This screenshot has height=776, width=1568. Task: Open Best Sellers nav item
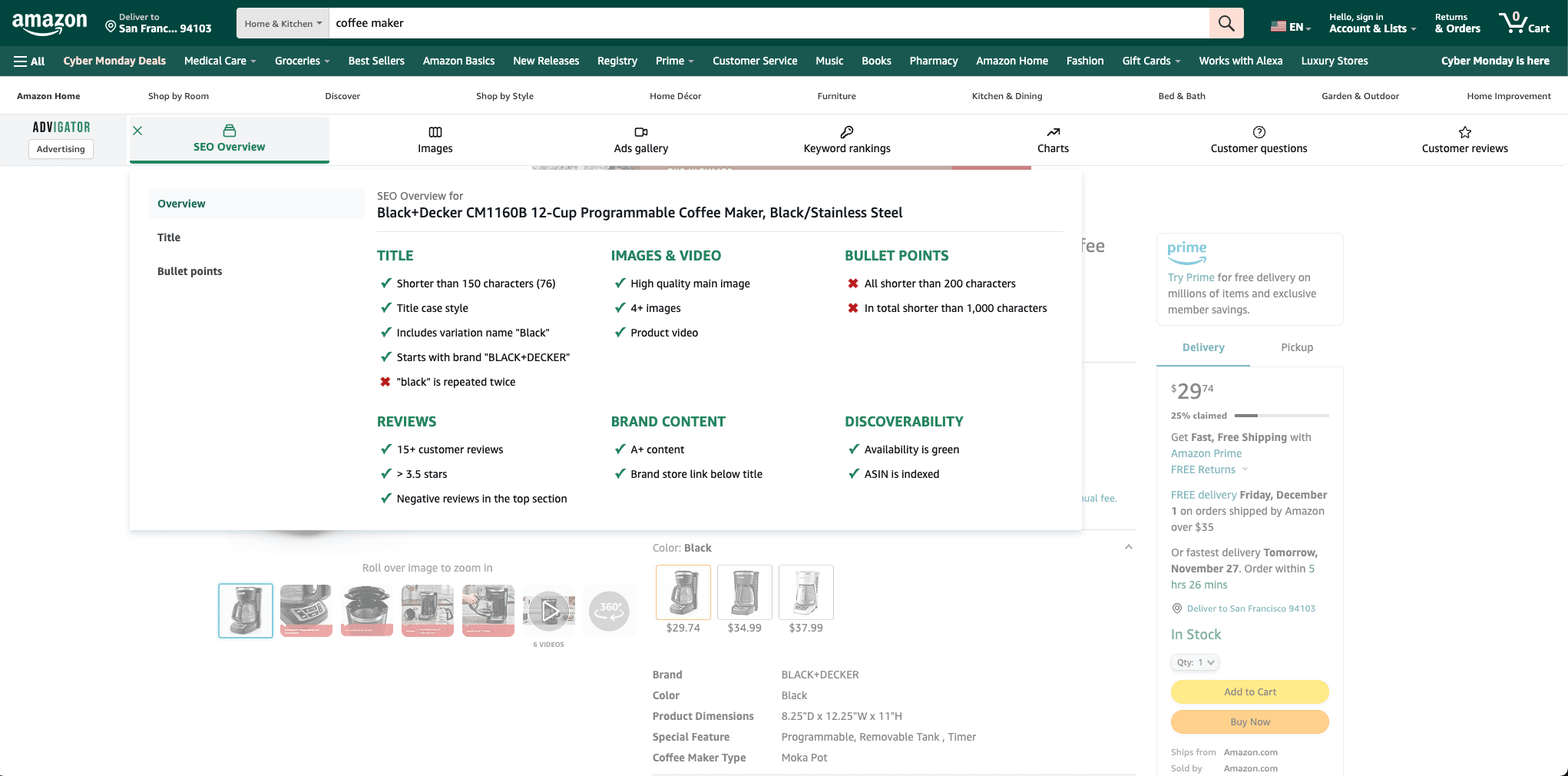[x=376, y=61]
